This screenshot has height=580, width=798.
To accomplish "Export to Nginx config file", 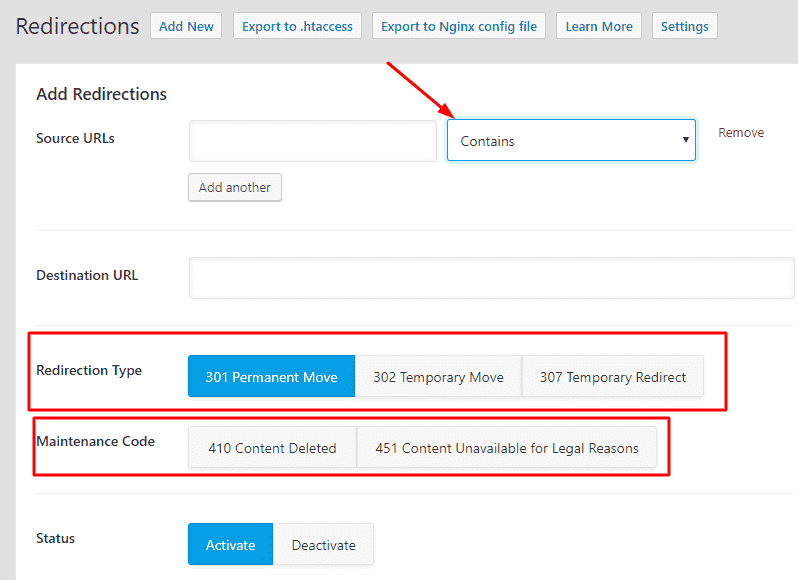I will point(459,26).
